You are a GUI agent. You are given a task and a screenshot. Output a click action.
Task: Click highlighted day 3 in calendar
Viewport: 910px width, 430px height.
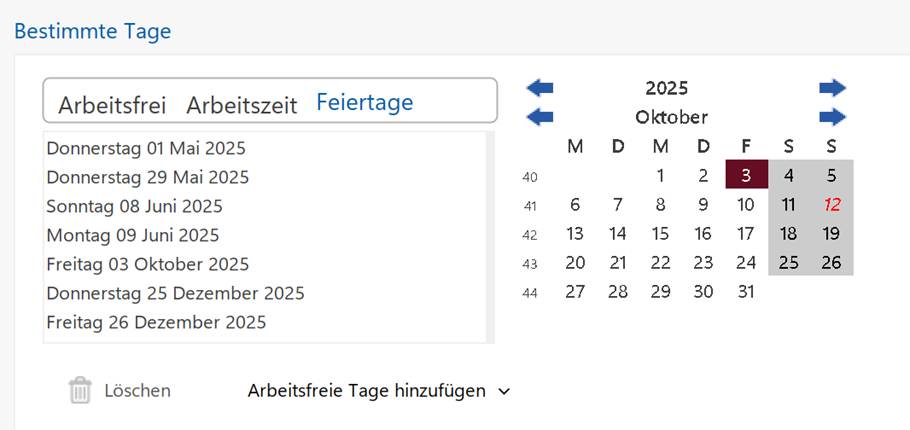(x=746, y=176)
